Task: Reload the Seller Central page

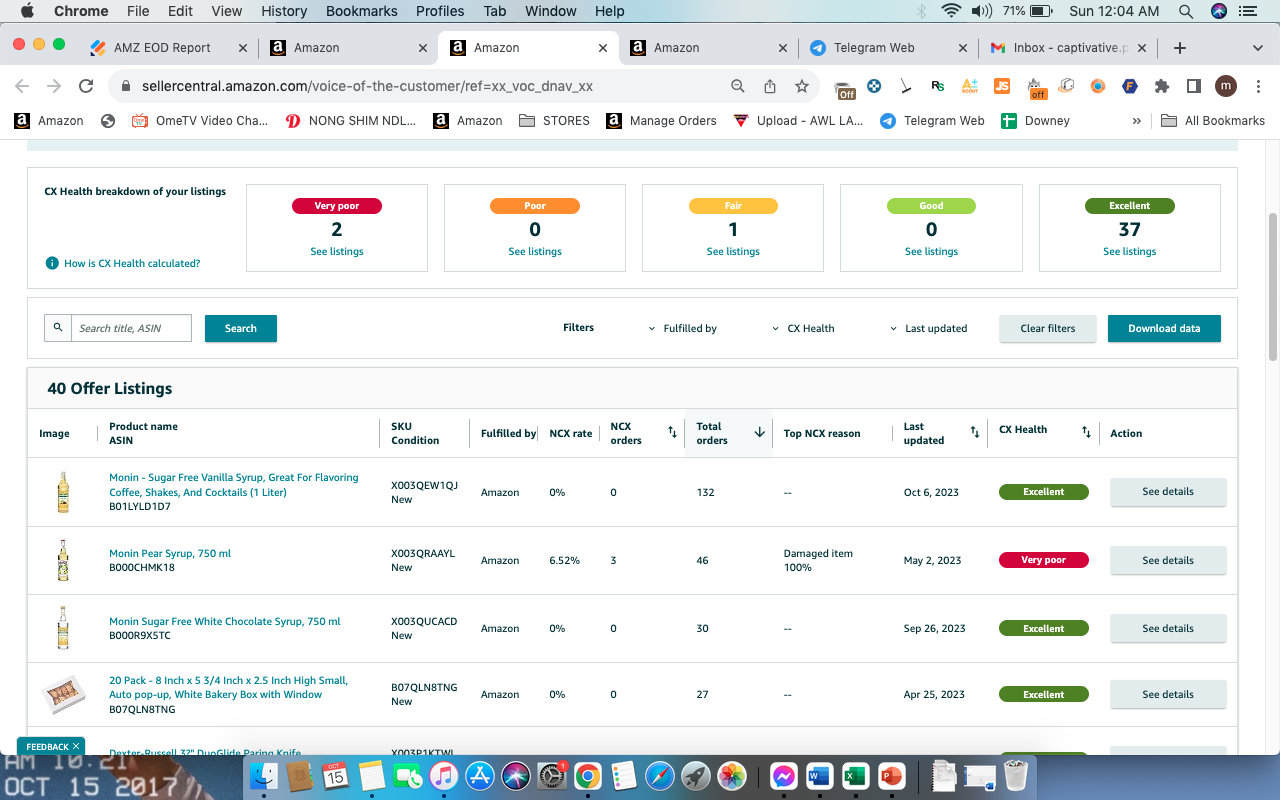Action: (86, 86)
